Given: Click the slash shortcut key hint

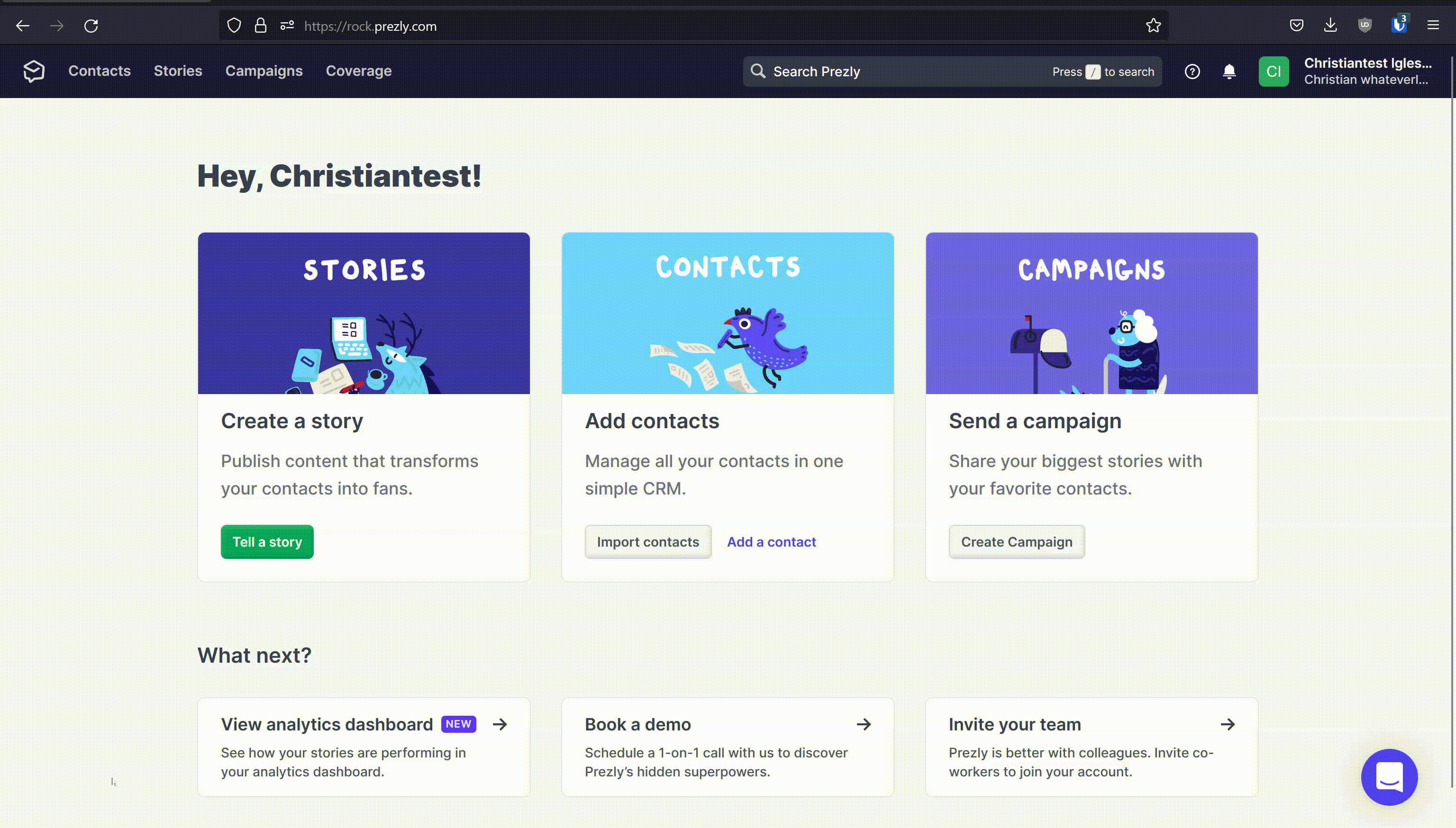Looking at the screenshot, I should click(x=1093, y=72).
